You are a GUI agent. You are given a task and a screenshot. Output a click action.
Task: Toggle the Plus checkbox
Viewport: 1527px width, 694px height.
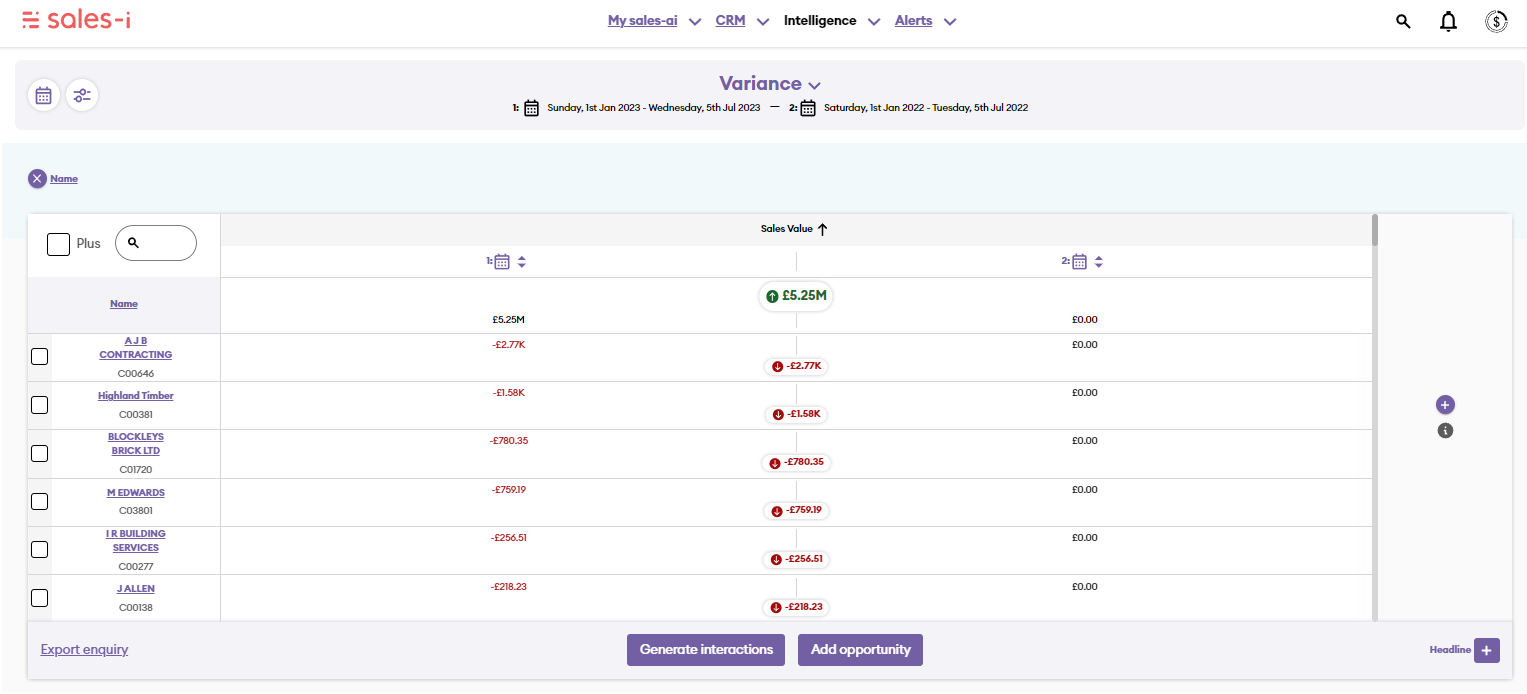click(59, 243)
